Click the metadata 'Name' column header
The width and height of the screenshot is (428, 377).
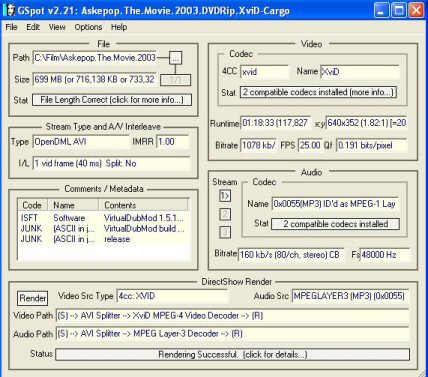73,205
